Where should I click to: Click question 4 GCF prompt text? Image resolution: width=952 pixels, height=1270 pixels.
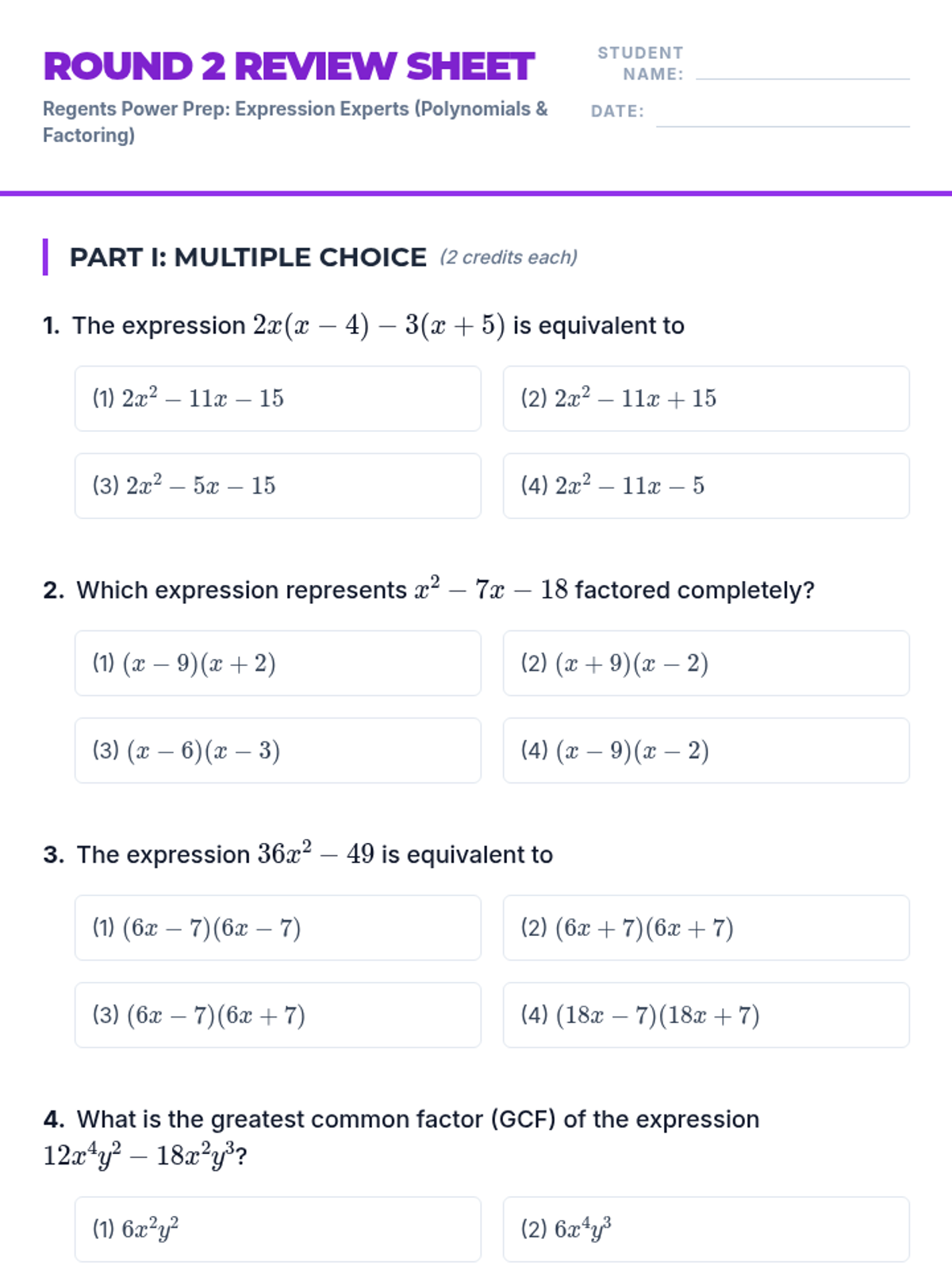[x=401, y=1137]
